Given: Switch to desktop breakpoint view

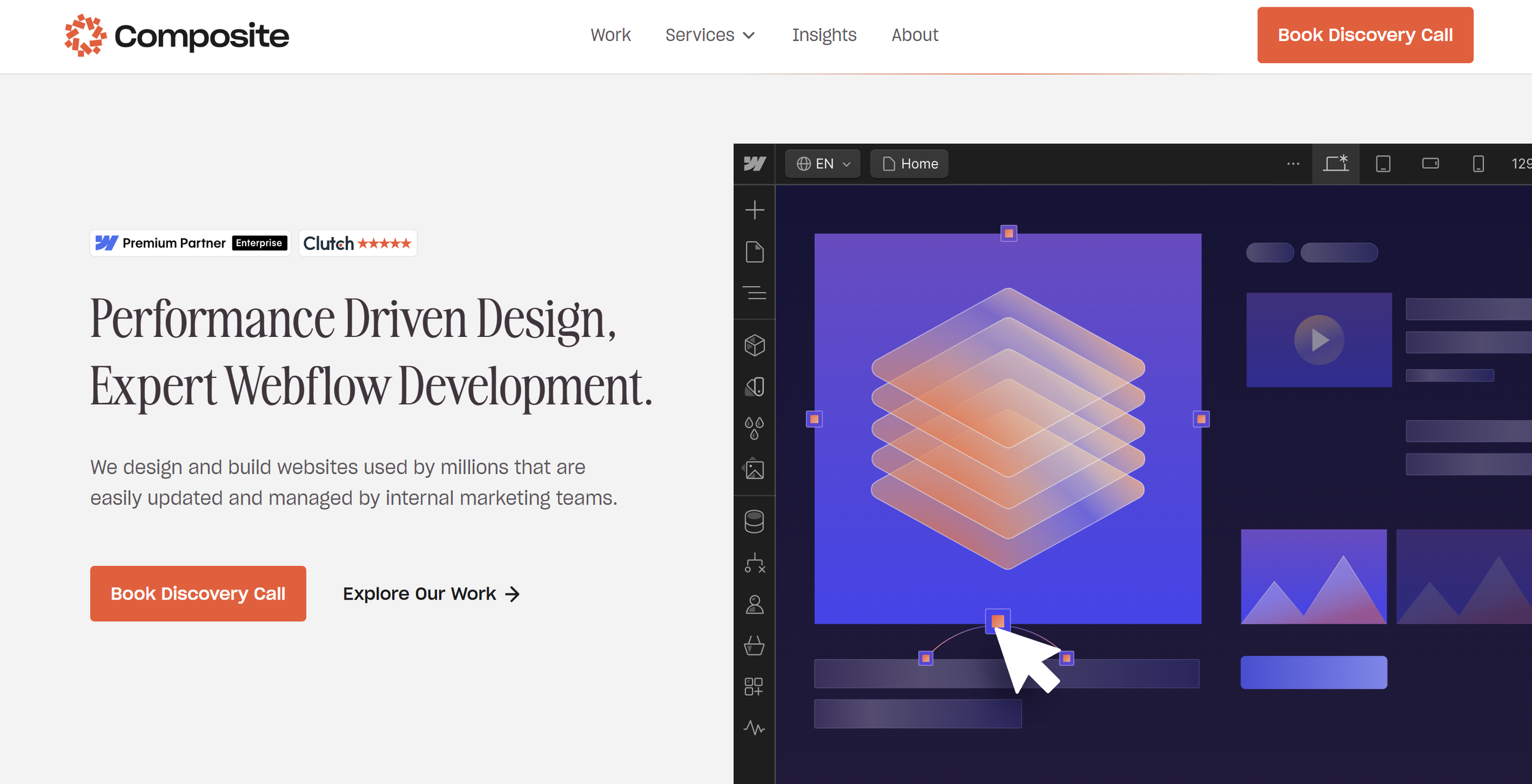Looking at the screenshot, I should tap(1335, 164).
